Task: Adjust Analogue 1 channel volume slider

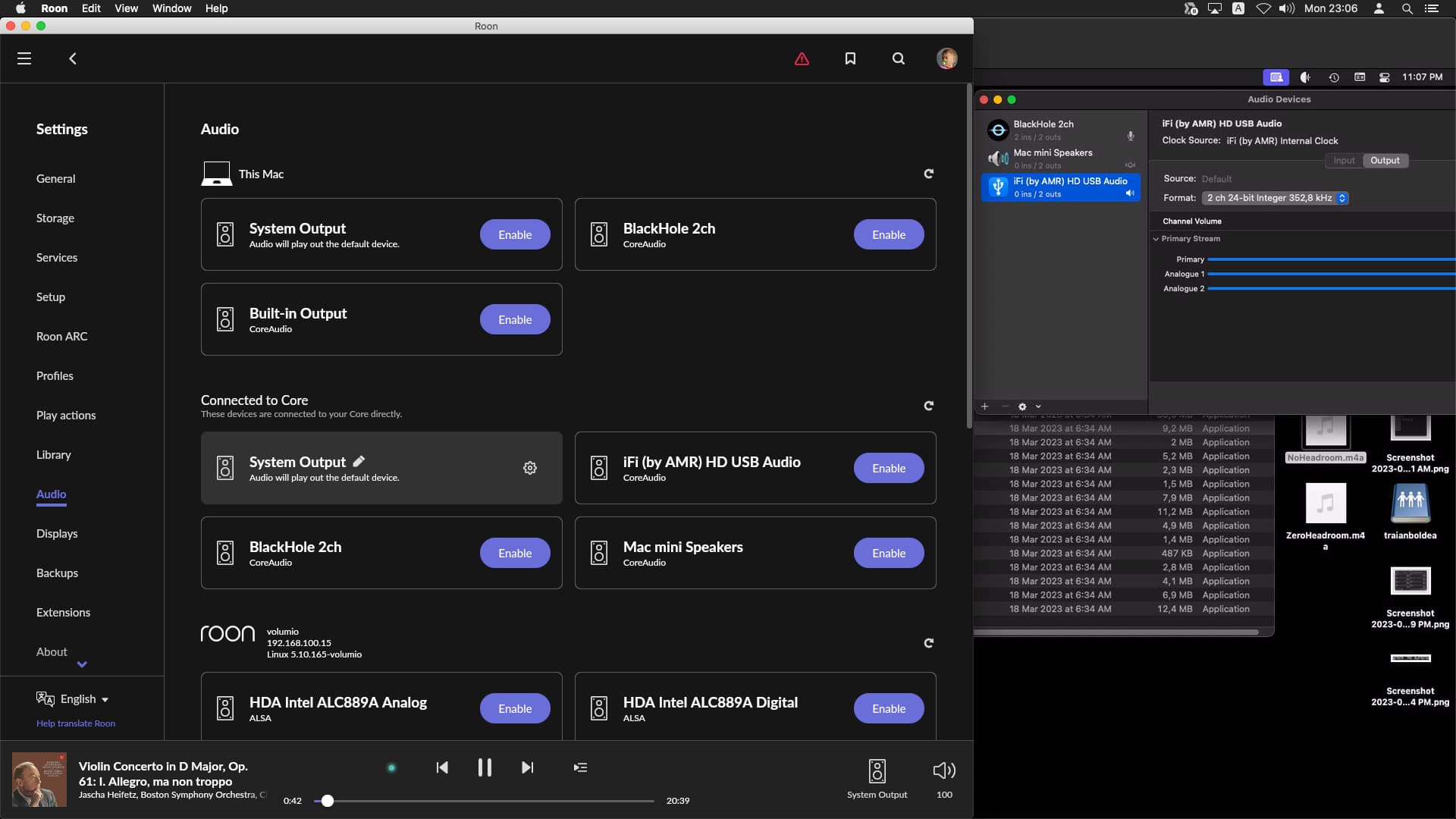Action: (x=1332, y=274)
